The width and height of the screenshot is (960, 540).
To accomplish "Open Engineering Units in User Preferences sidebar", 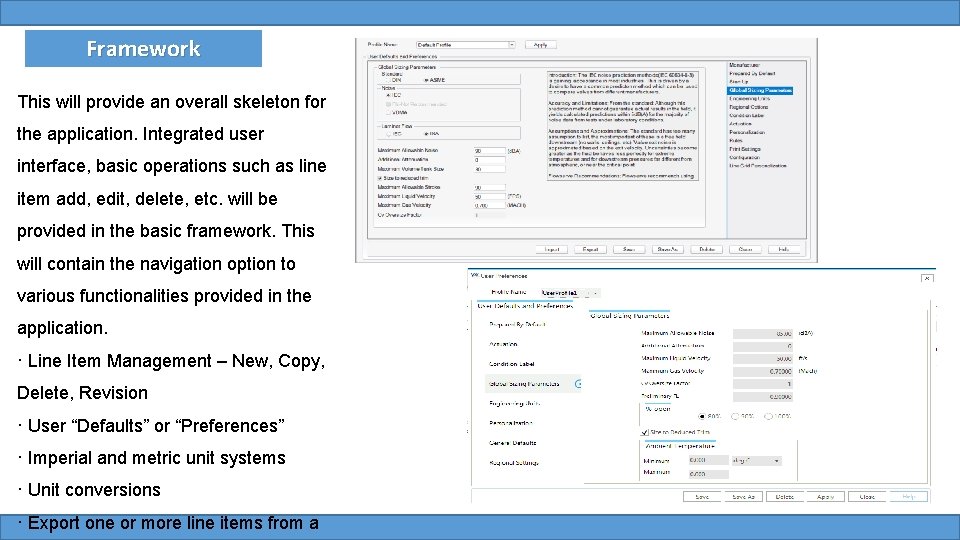I will [514, 403].
